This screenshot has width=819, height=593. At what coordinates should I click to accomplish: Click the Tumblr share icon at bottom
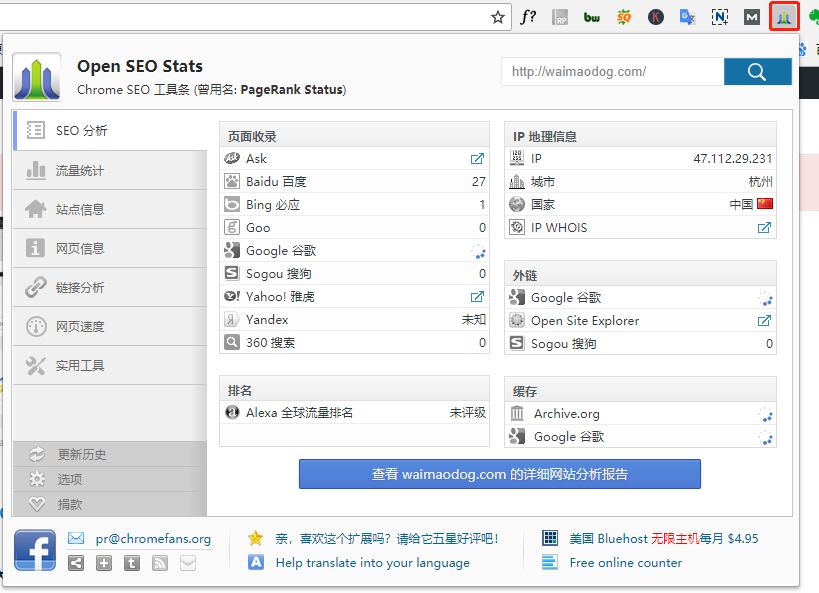(131, 563)
